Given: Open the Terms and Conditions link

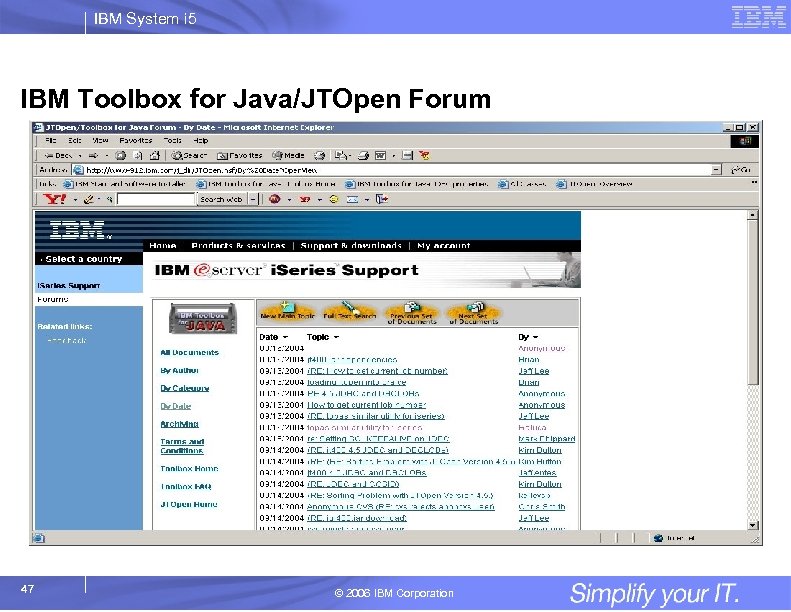Looking at the screenshot, I should click(182, 446).
